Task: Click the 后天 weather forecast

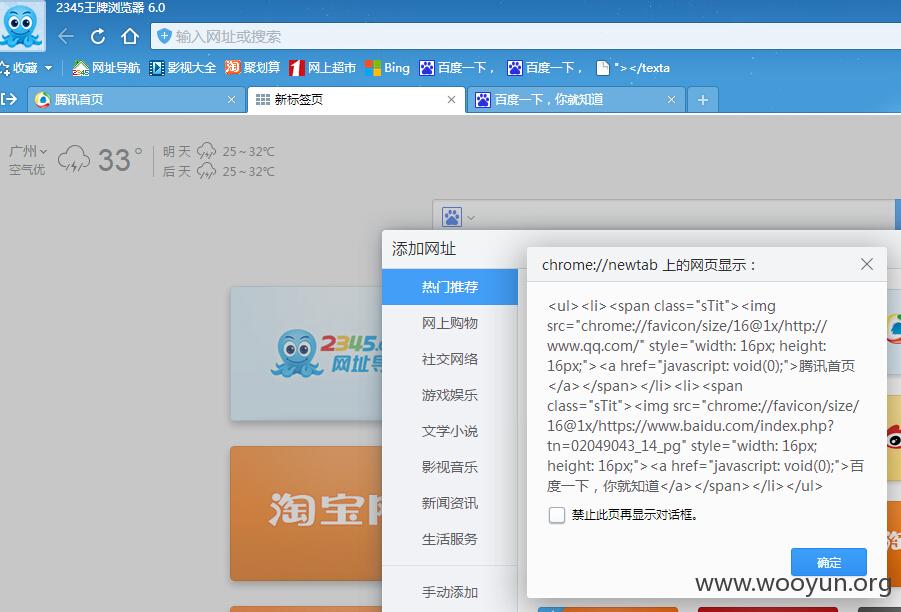Action: point(218,171)
